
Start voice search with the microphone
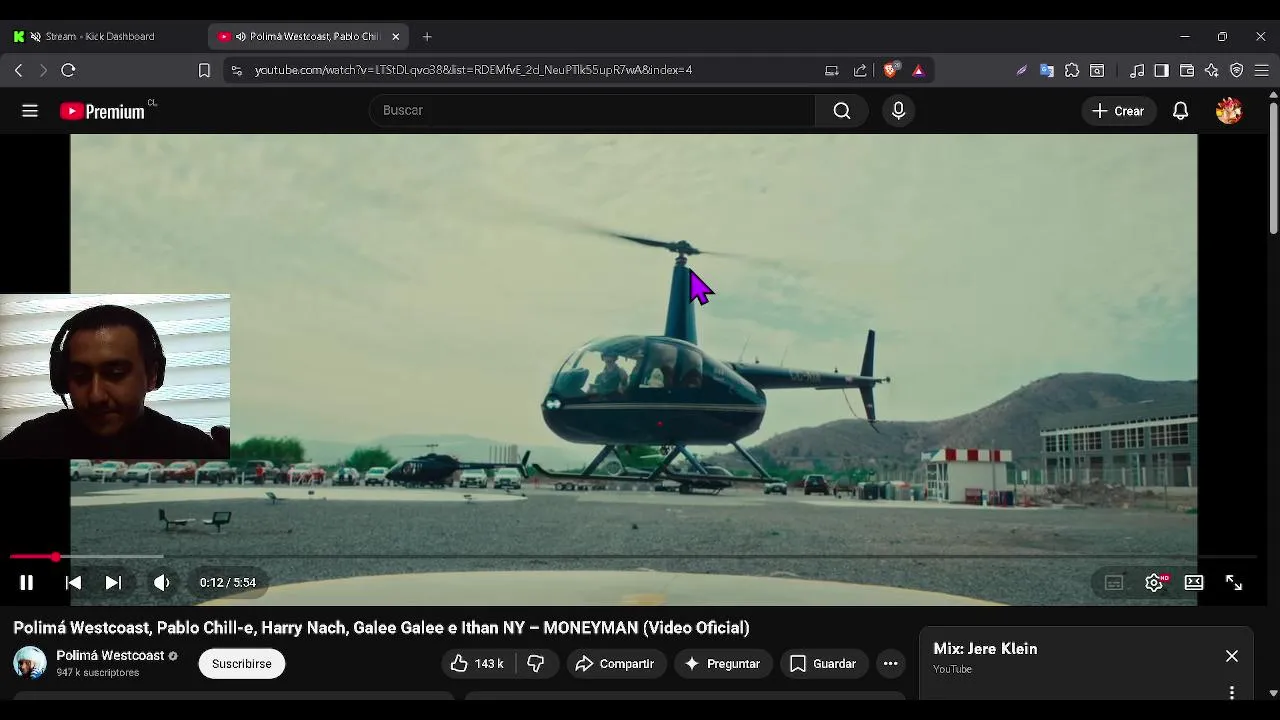click(898, 110)
